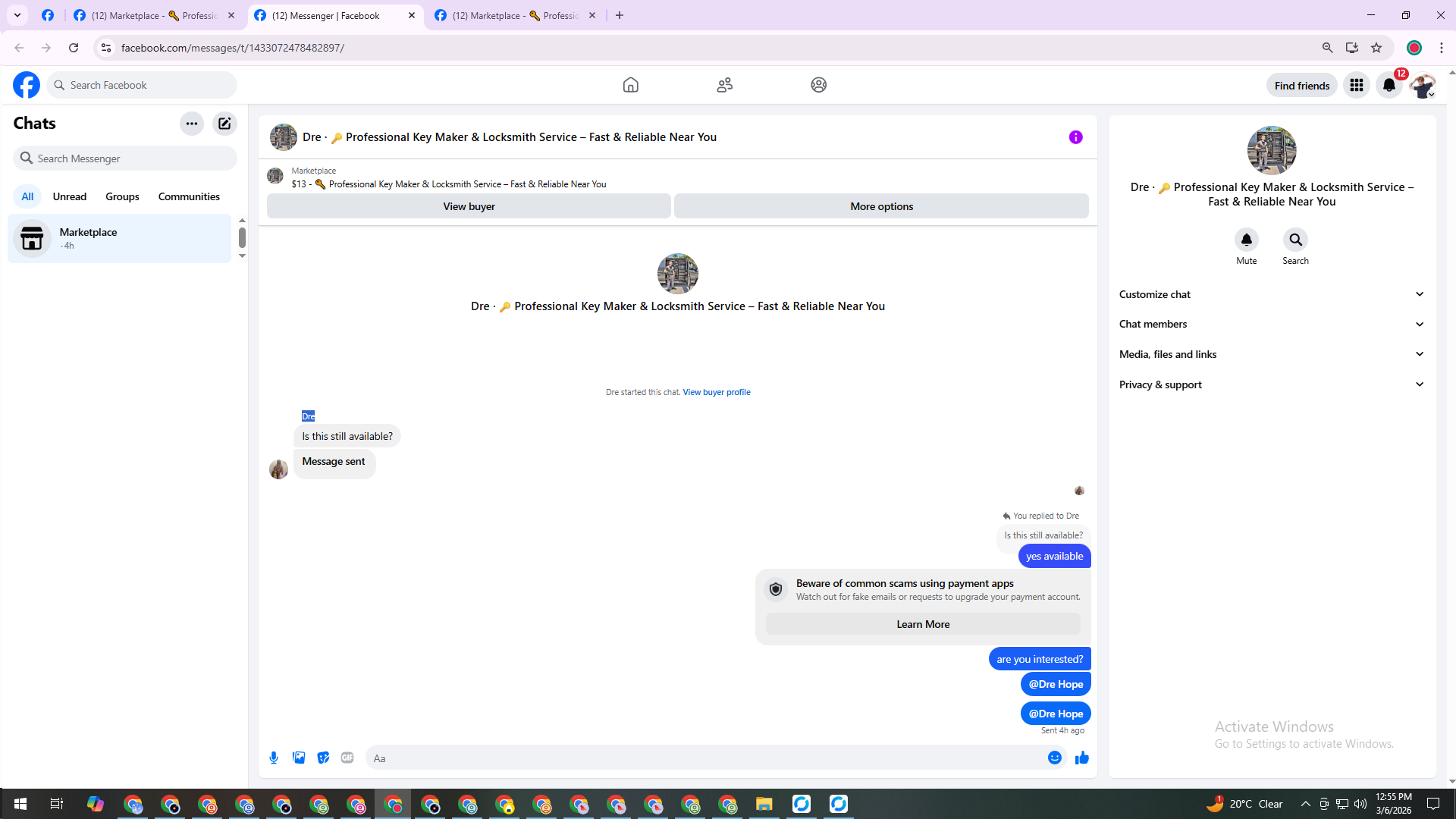This screenshot has height=819, width=1456.
Task: Mute this conversation
Action: (1246, 240)
